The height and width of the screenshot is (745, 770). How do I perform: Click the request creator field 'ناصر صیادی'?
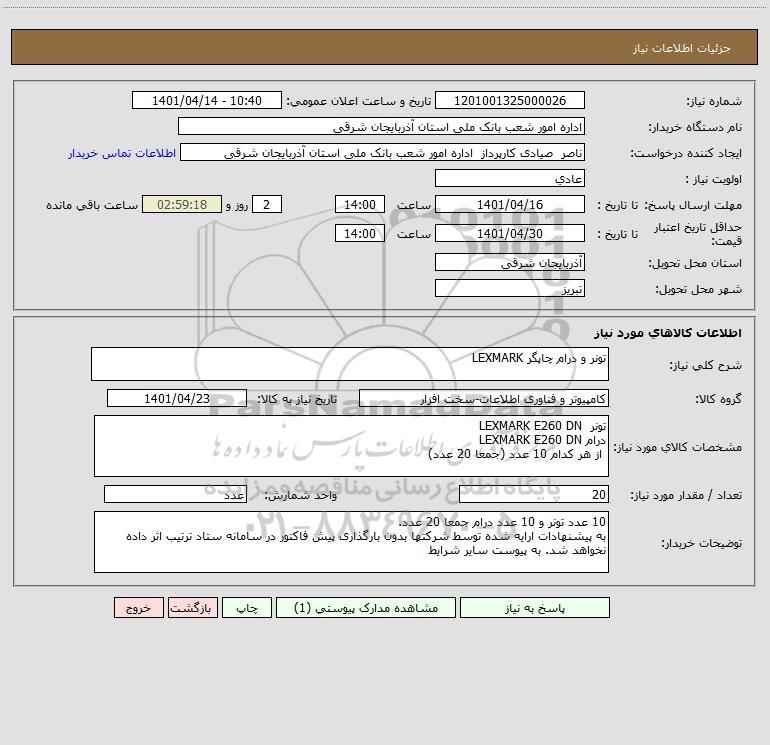click(382, 153)
